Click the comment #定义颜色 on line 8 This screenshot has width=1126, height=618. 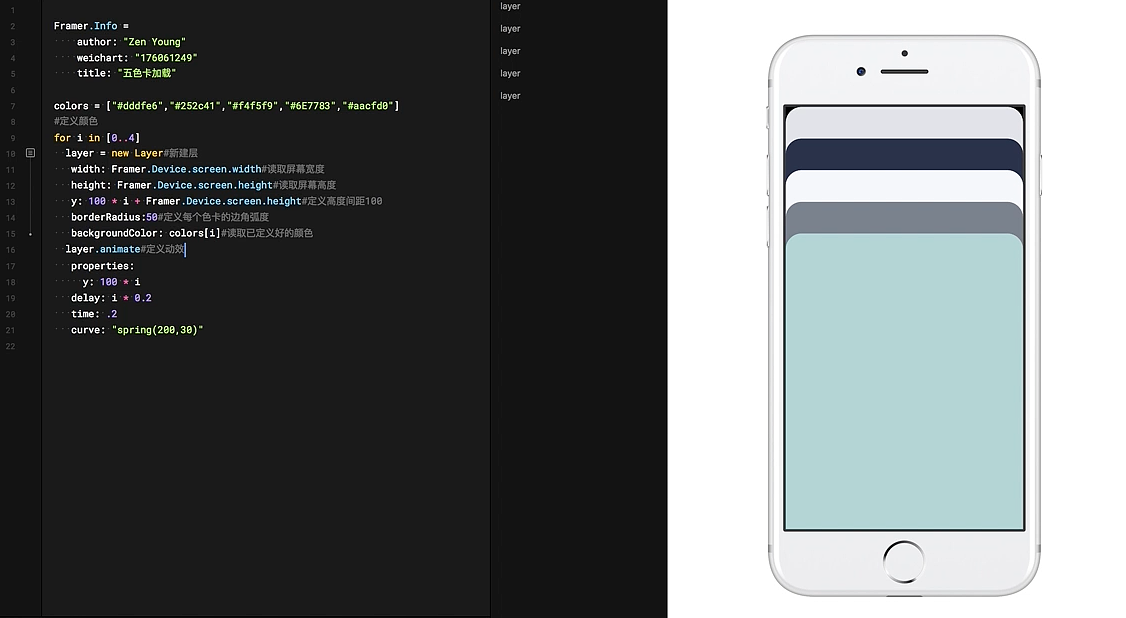pos(75,121)
